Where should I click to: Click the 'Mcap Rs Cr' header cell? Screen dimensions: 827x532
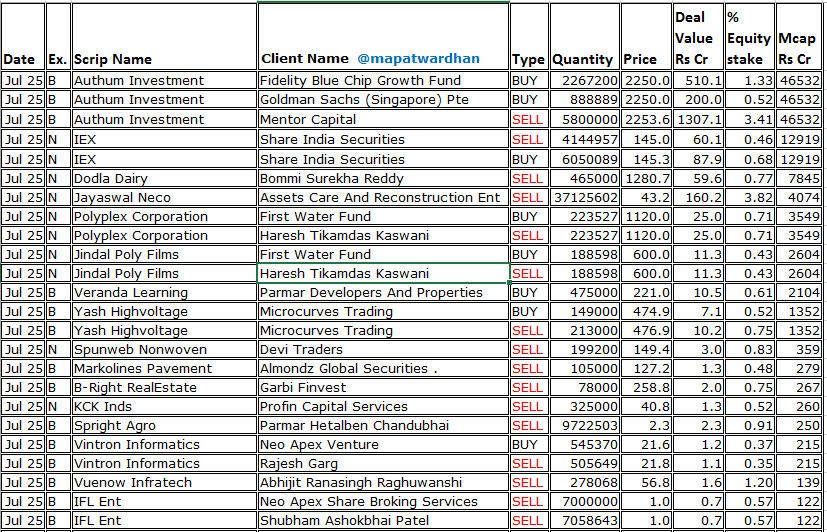[x=799, y=36]
